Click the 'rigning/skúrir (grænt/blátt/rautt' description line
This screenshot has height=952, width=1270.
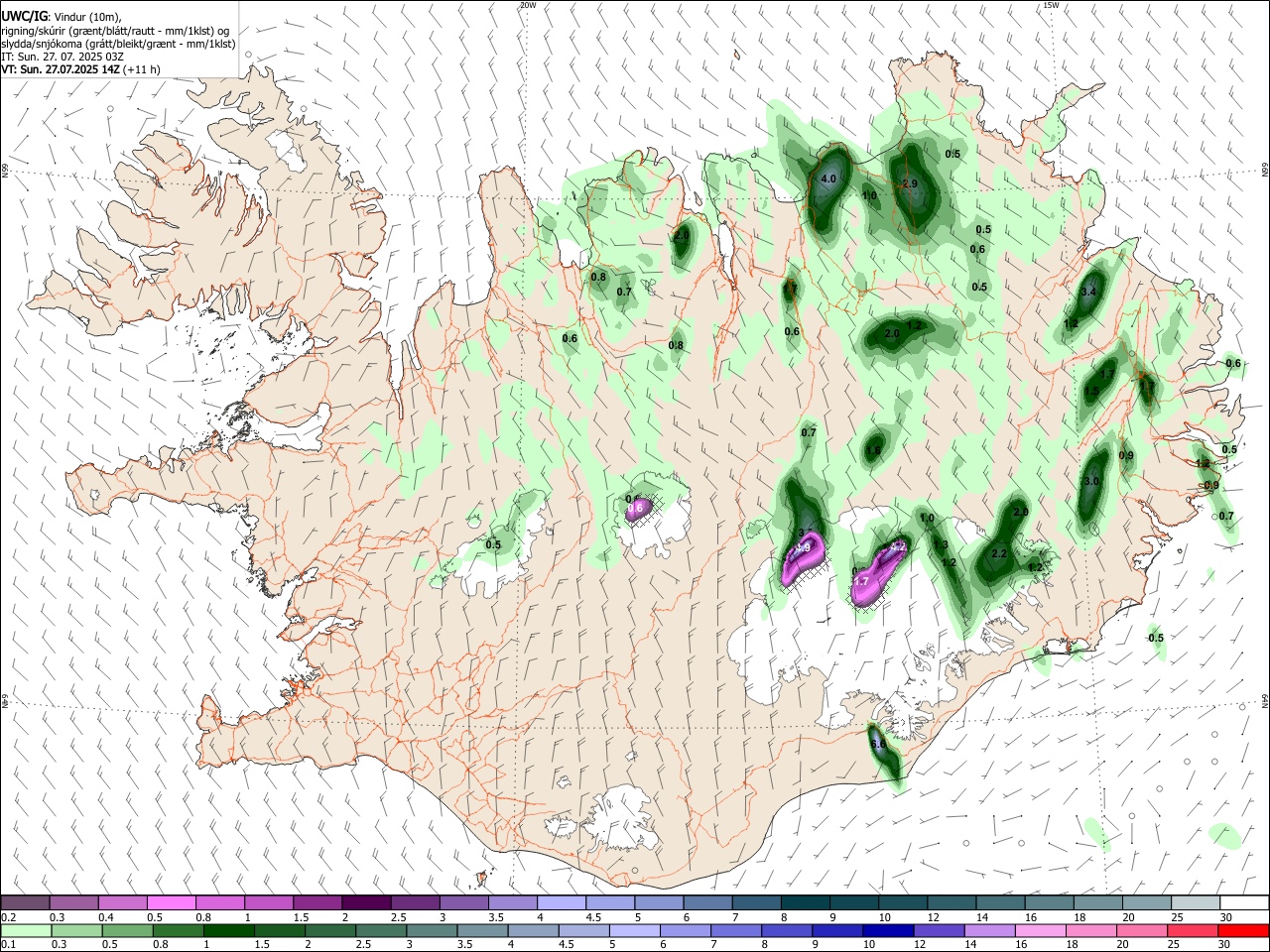coord(115,30)
